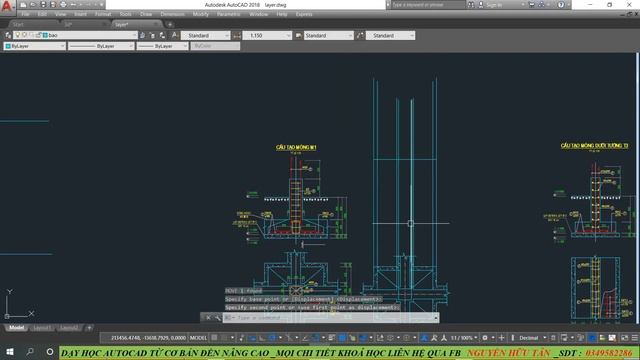The height and width of the screenshot is (360, 640).
Task: Click the Clean Screen icon in status bar
Action: click(625, 338)
